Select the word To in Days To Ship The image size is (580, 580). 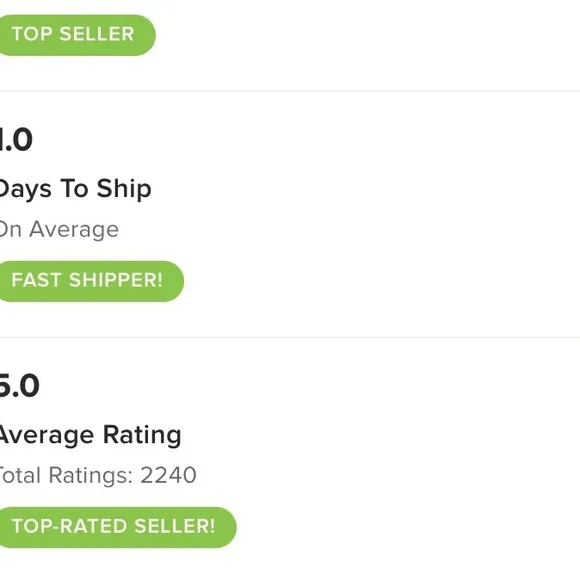click(x=74, y=189)
